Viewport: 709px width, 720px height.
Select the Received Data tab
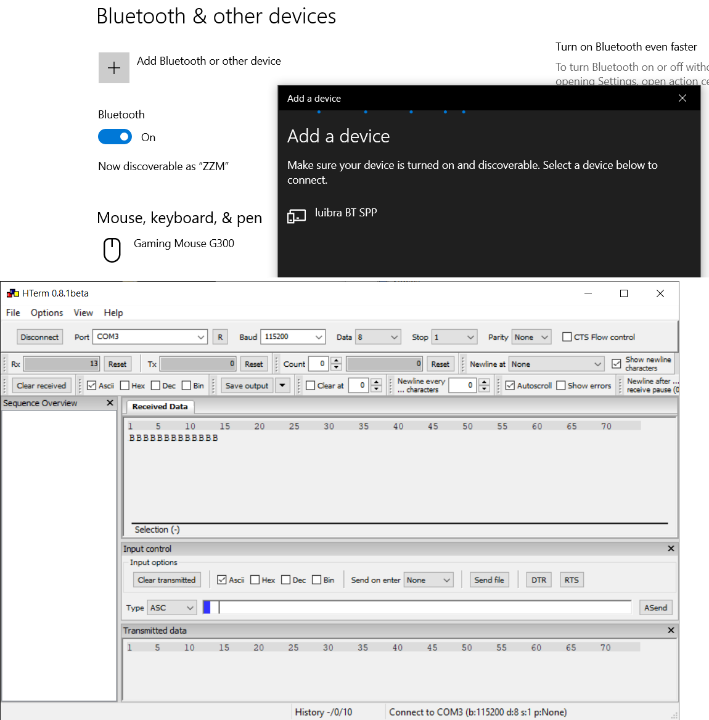[160, 407]
